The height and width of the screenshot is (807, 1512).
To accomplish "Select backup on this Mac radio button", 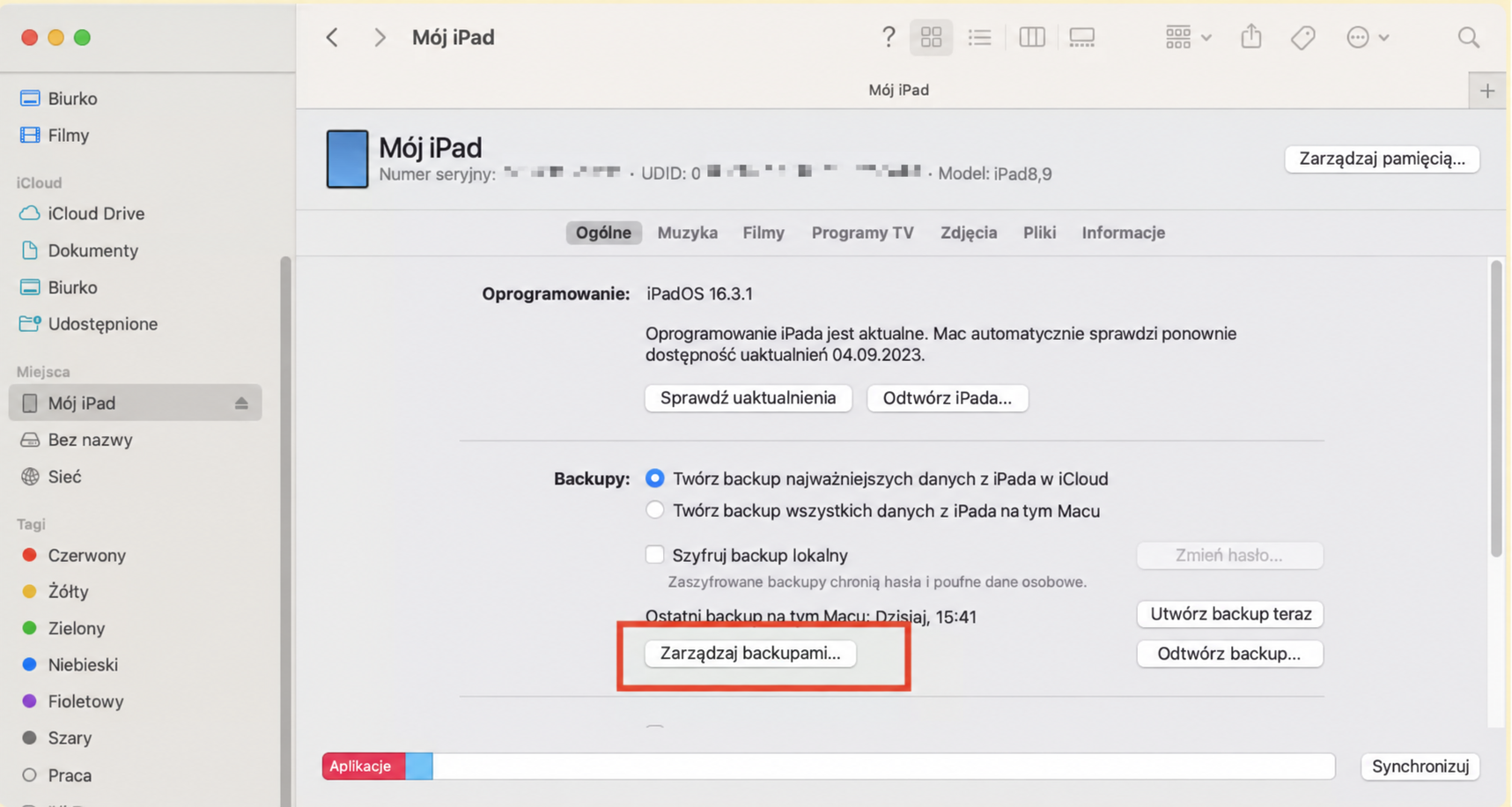I will tap(654, 510).
